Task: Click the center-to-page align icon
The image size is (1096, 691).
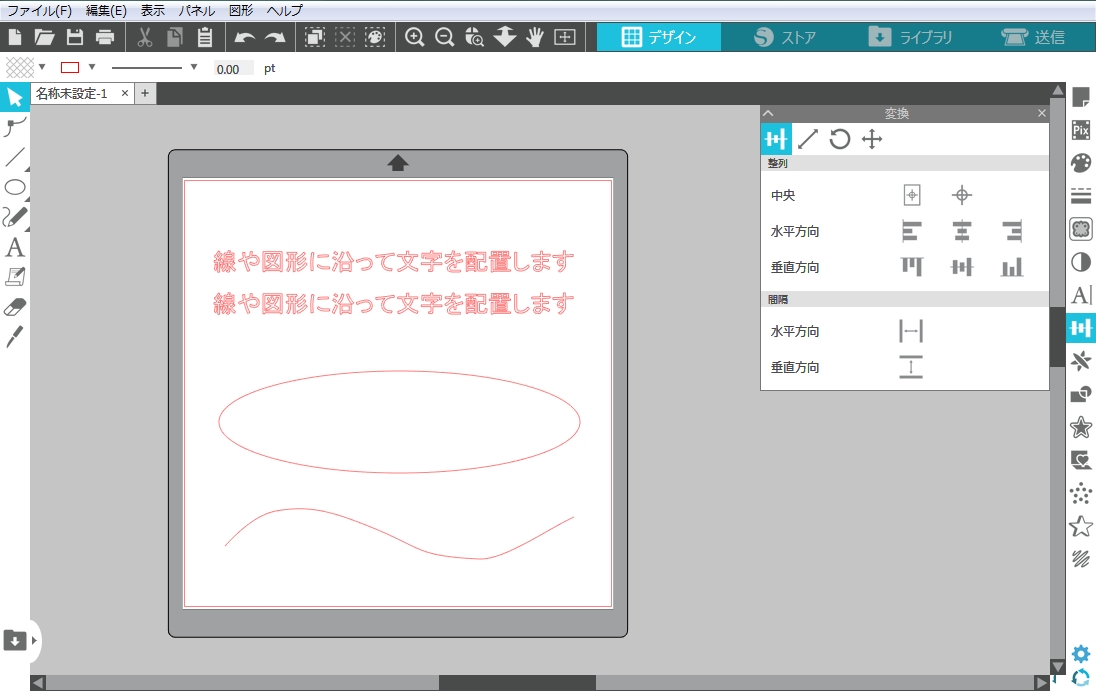Action: [x=911, y=195]
